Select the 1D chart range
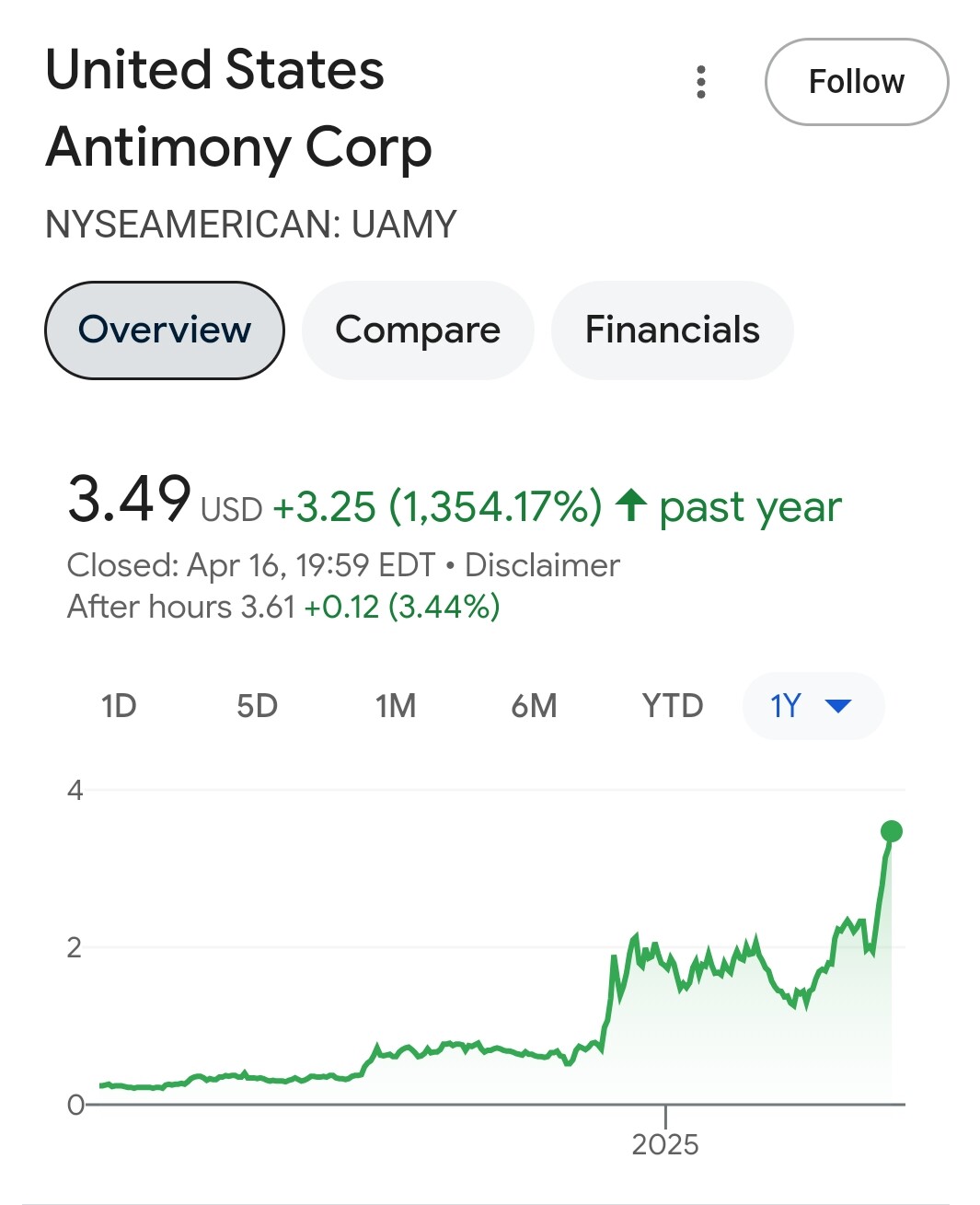980x1205 pixels. coord(119,706)
